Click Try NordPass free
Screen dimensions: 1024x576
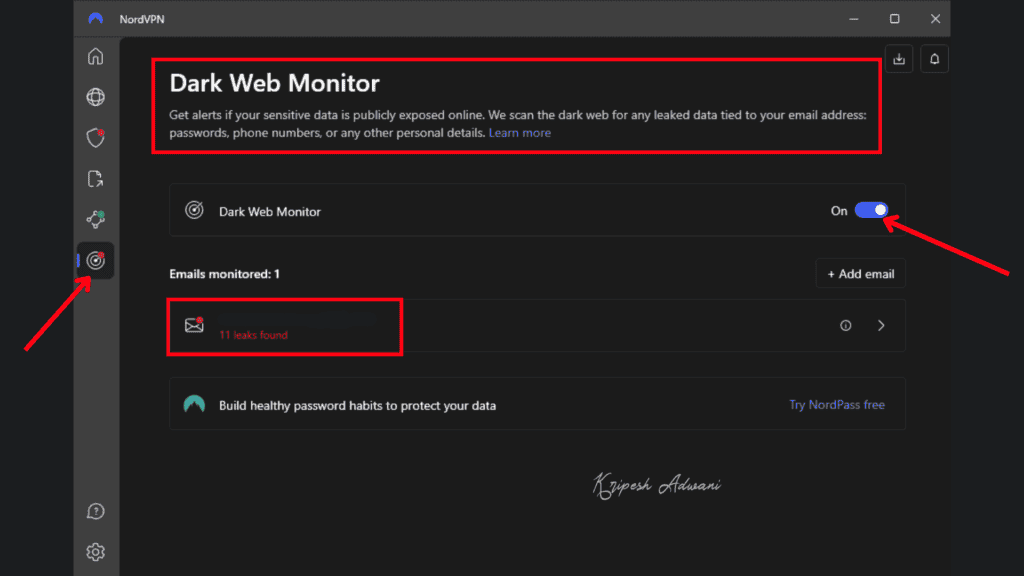coord(836,404)
